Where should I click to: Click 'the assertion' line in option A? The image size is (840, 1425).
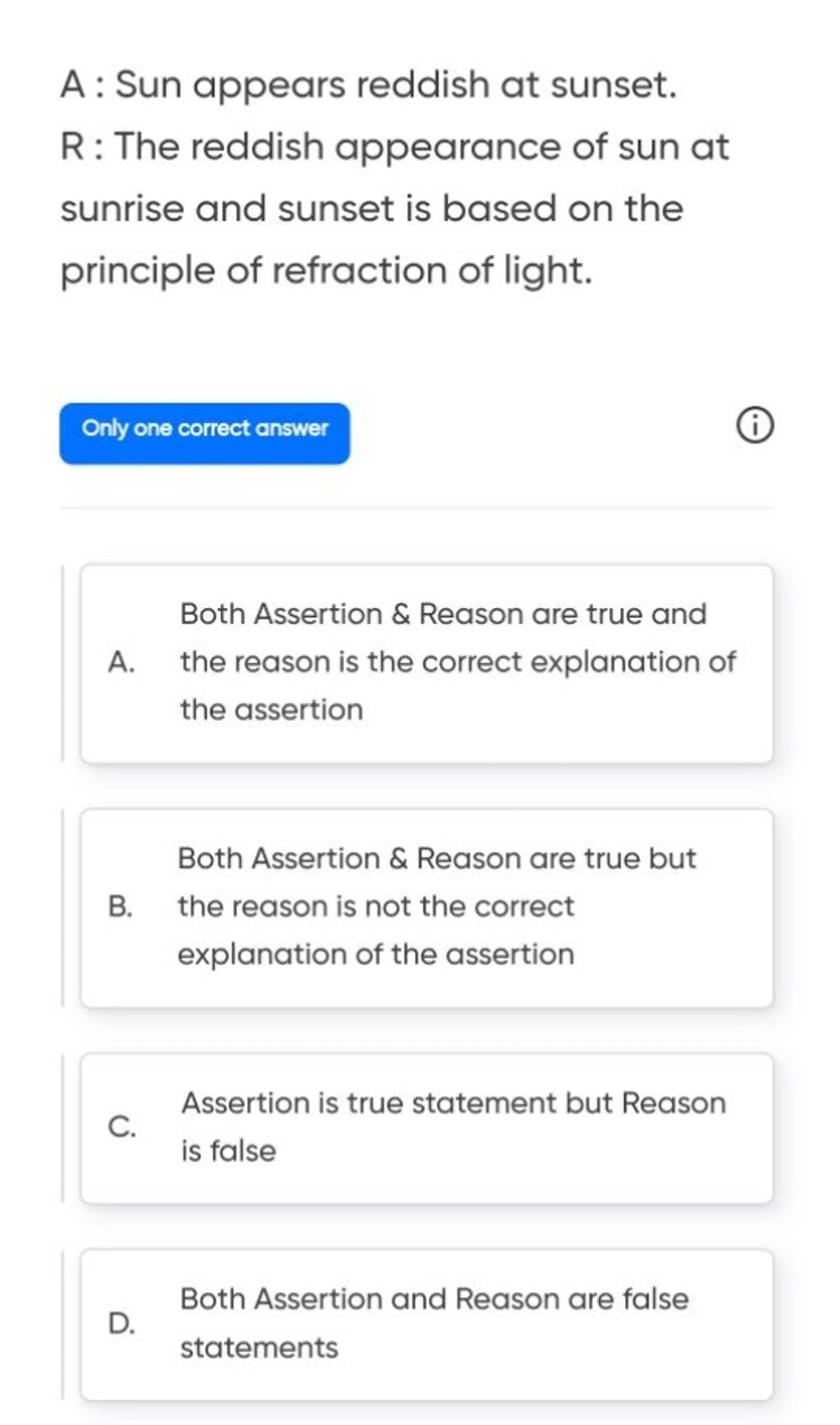pyautogui.click(x=272, y=710)
